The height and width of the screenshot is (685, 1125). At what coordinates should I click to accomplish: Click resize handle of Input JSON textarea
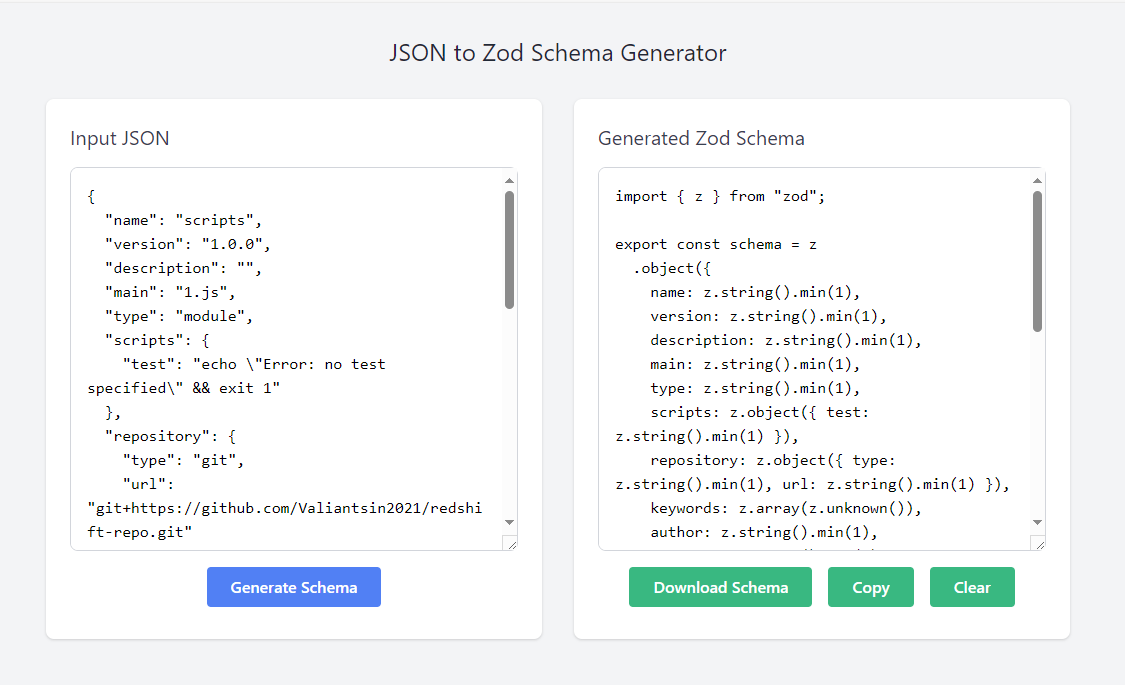tap(511, 544)
